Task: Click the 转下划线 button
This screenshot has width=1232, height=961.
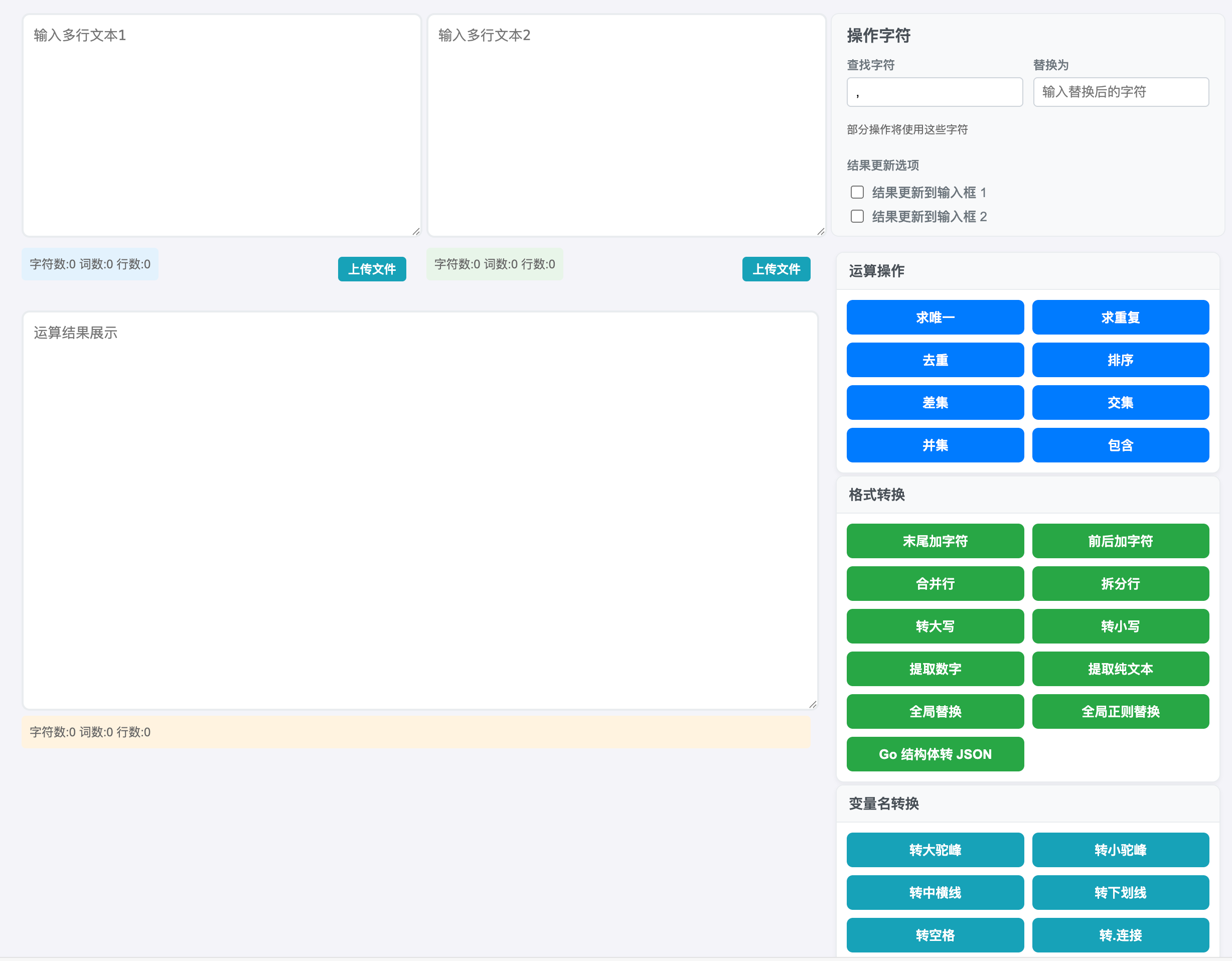Action: pos(1120,893)
